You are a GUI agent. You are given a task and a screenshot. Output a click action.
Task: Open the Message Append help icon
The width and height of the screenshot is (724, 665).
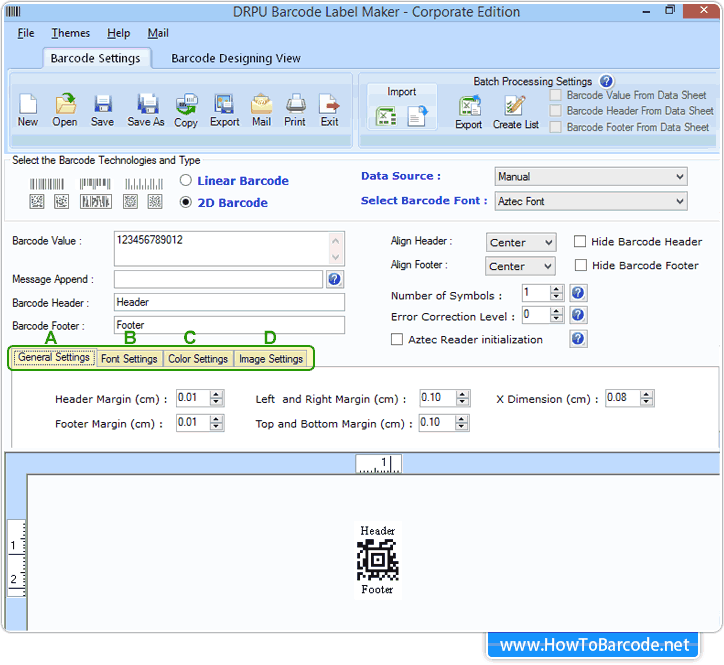(334, 279)
